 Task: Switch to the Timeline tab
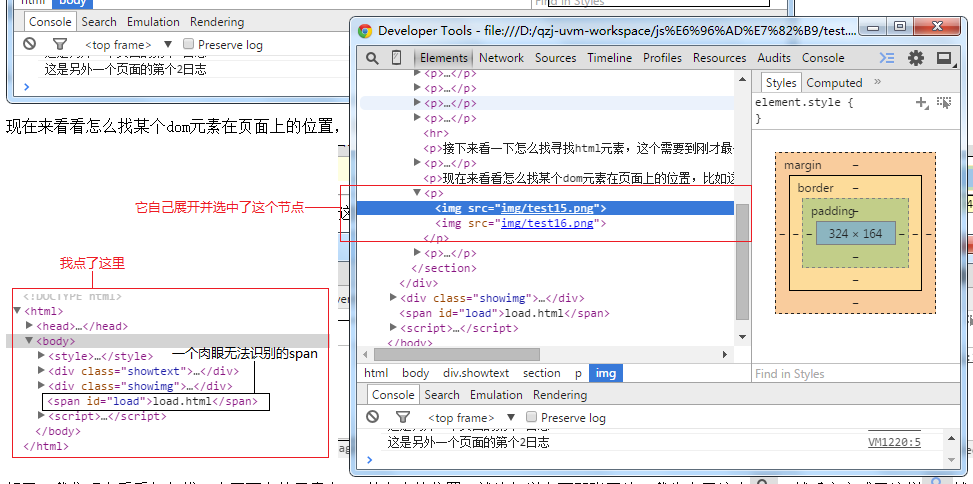click(x=609, y=58)
